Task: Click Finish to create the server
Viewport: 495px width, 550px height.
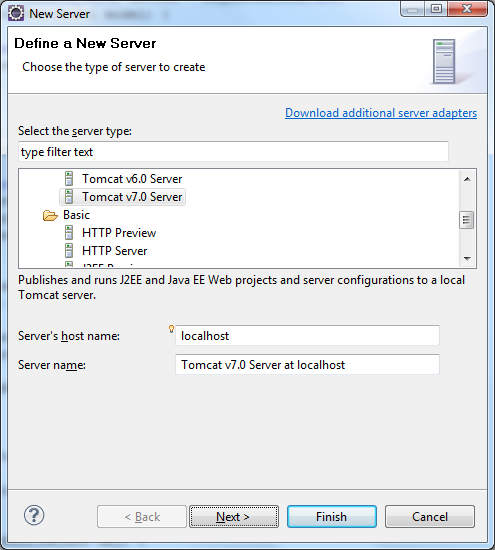Action: 332,517
